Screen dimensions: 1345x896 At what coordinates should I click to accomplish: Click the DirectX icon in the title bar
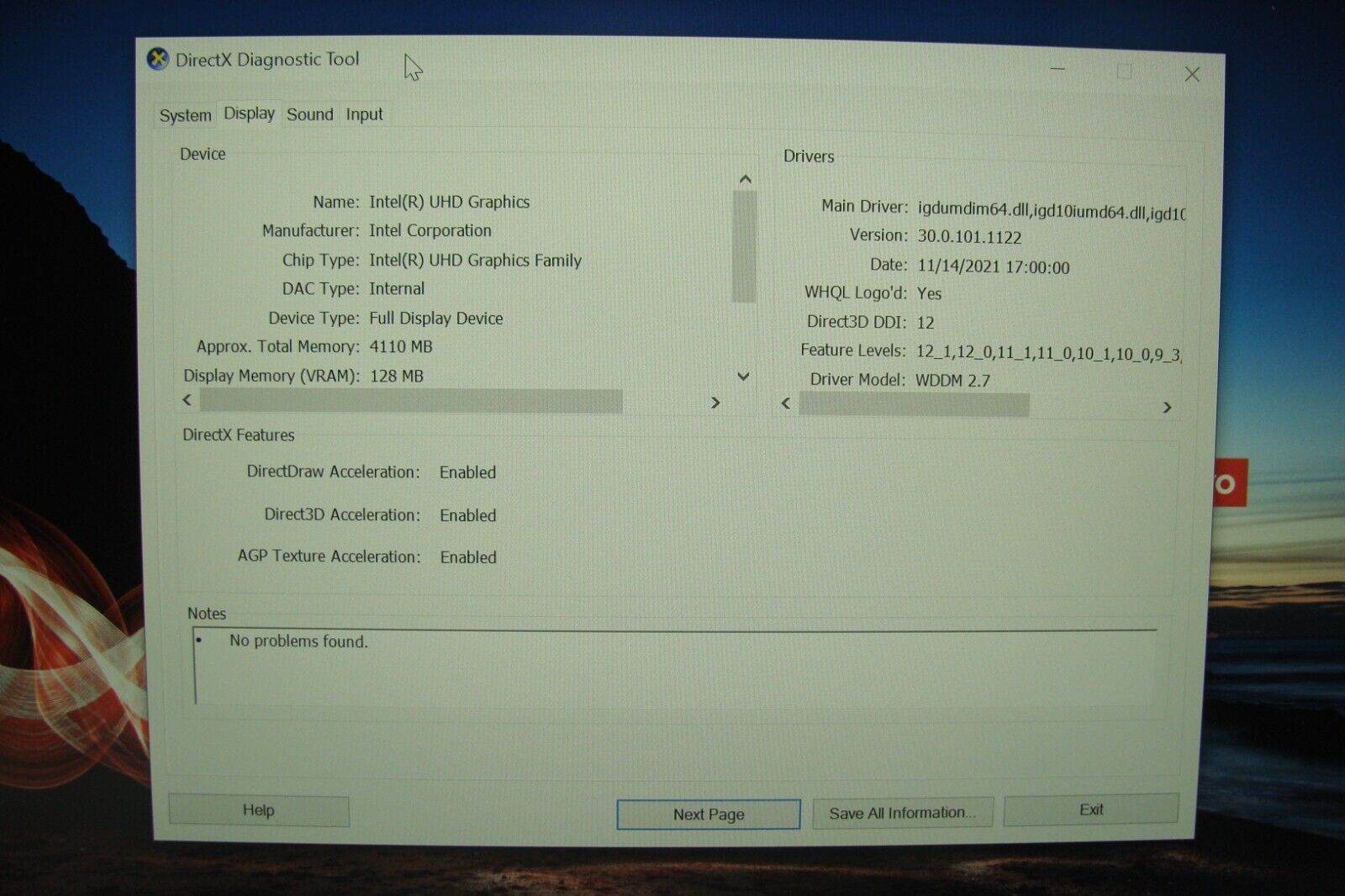tap(157, 59)
